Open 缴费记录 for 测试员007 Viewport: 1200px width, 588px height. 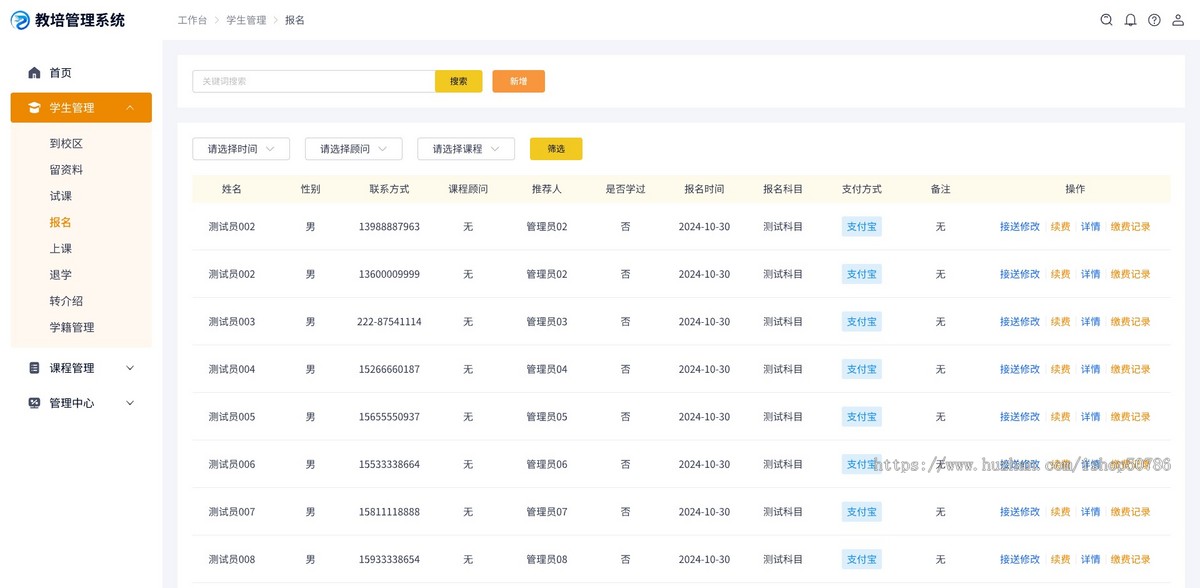click(x=1130, y=512)
